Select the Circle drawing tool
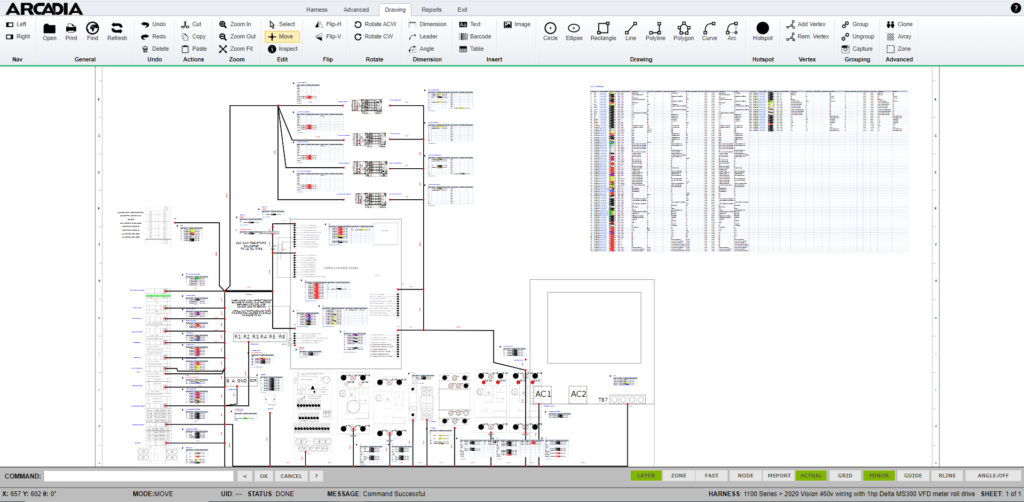Screen dimensions: 1024x502 coord(550,29)
